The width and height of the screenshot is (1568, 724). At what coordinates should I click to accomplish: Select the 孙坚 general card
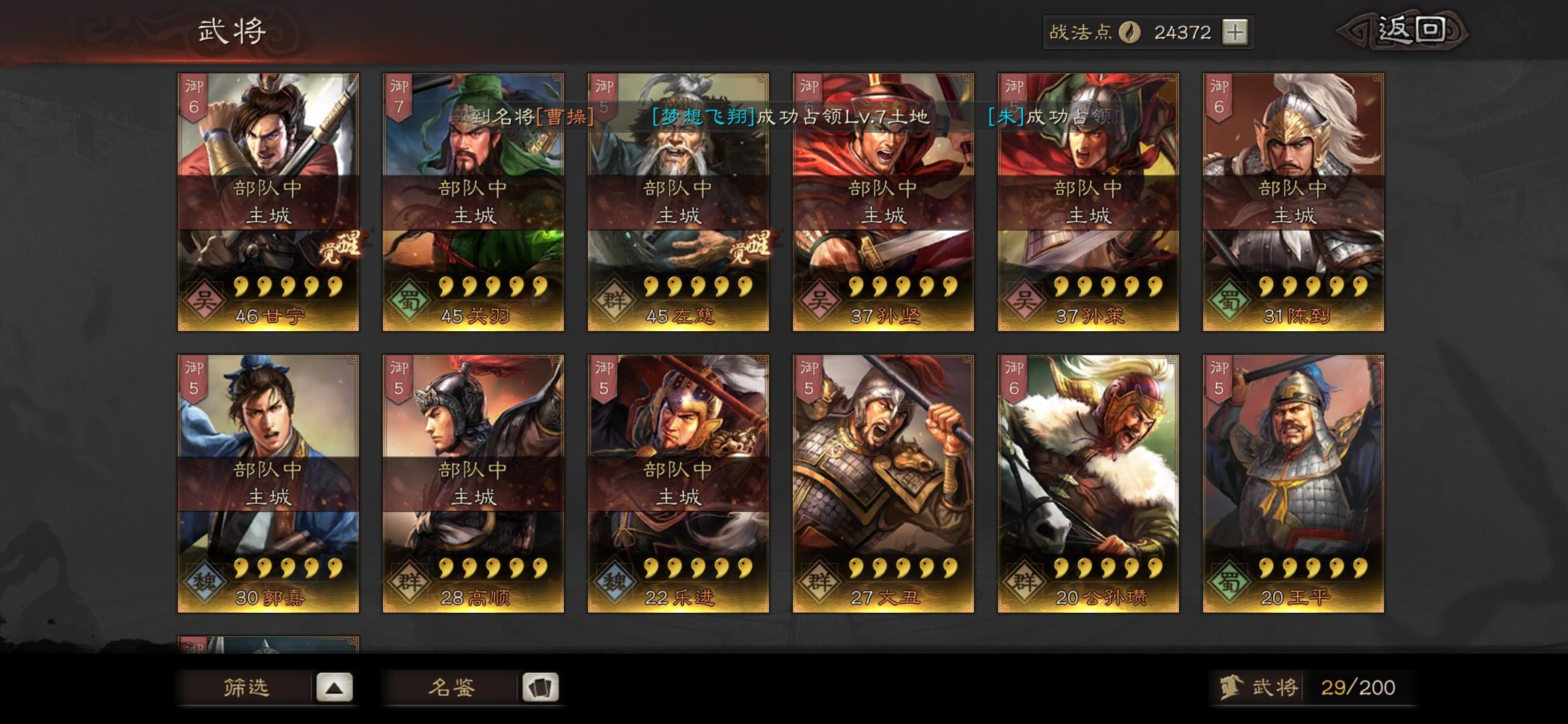pyautogui.click(x=883, y=202)
